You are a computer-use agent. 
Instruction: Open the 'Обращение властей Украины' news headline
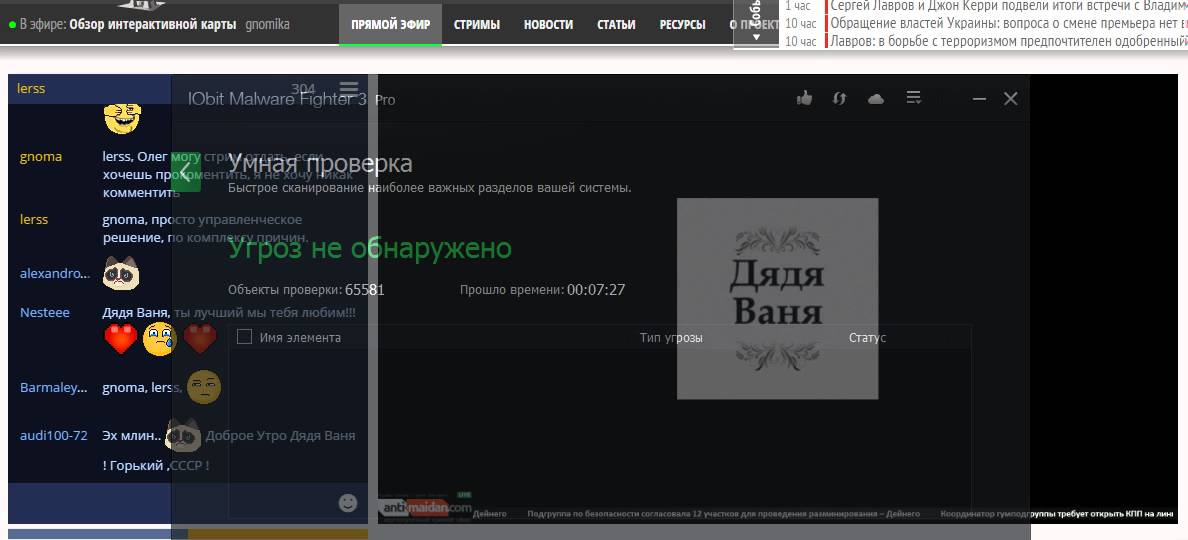pyautogui.click(x=1008, y=23)
